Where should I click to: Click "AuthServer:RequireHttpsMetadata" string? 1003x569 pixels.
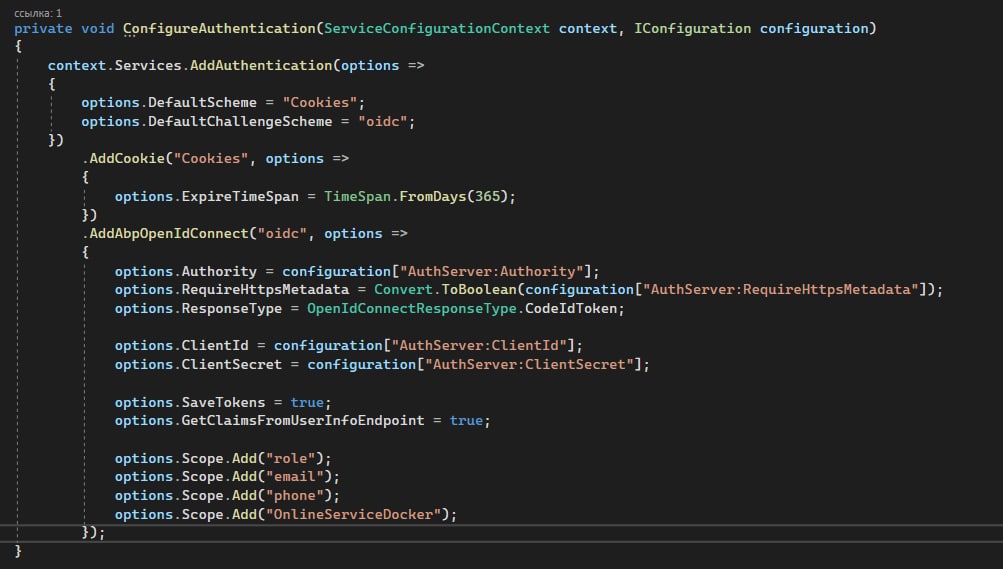coord(780,290)
